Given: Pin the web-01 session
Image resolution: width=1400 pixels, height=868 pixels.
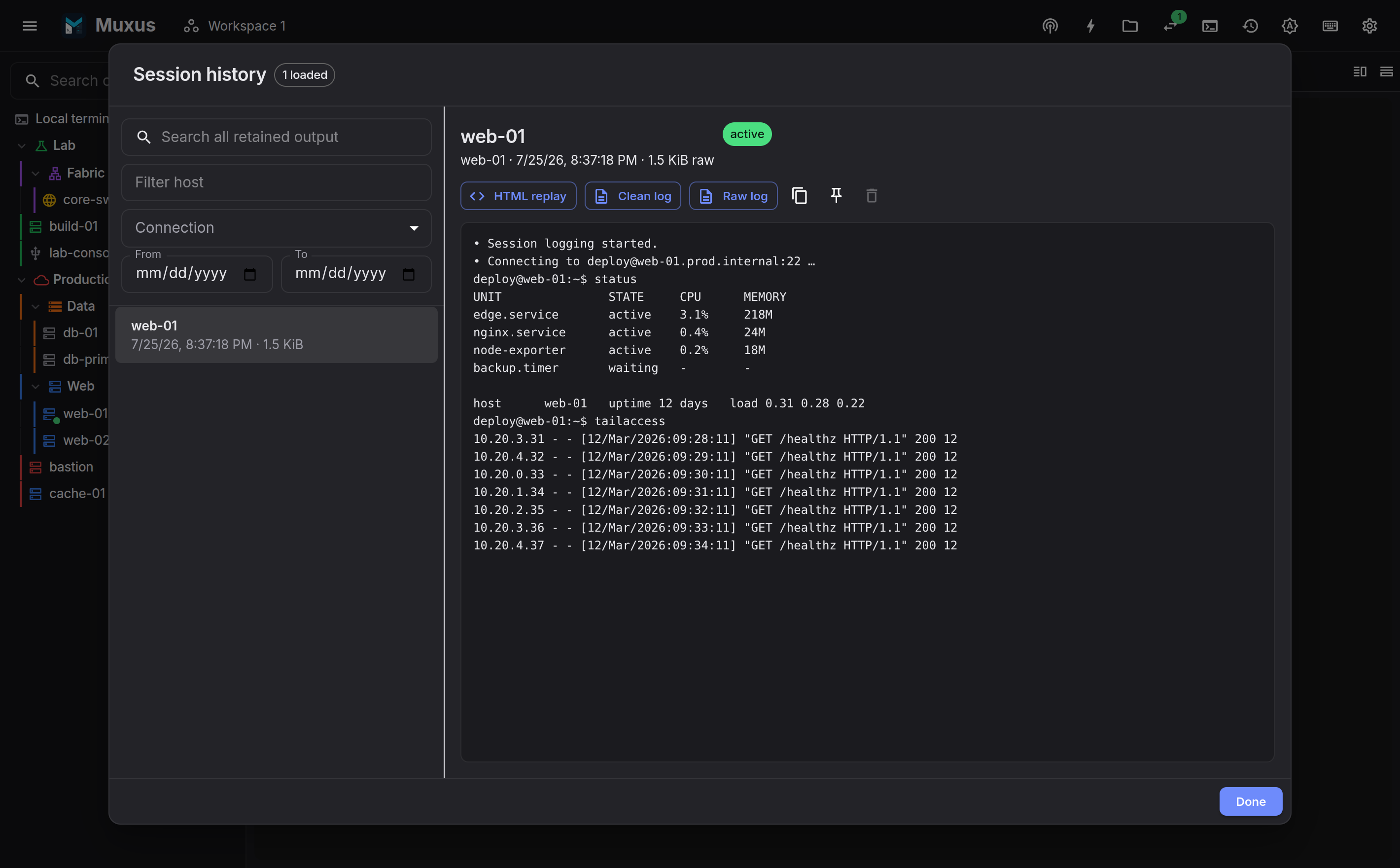Looking at the screenshot, I should 836,196.
